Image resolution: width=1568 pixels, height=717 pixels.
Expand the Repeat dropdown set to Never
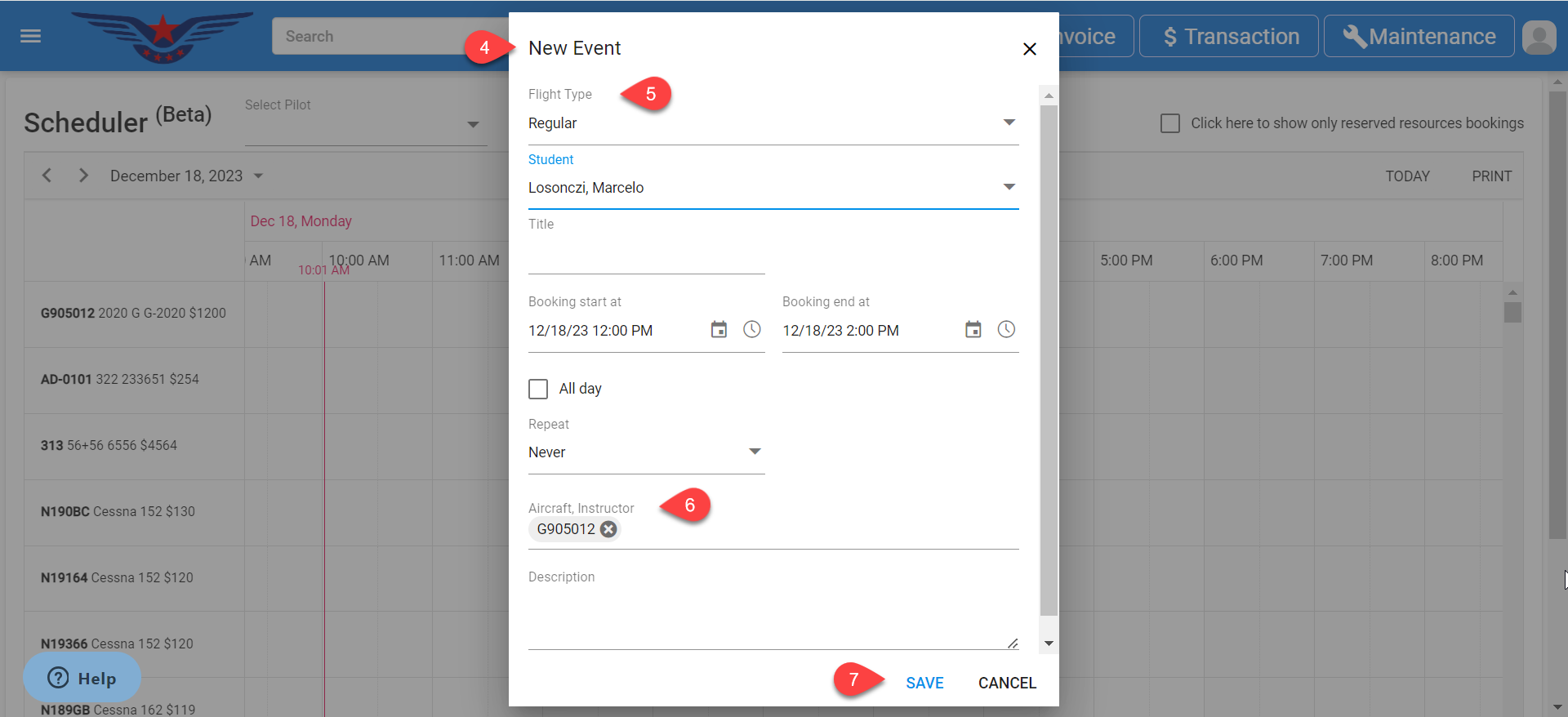[755, 452]
